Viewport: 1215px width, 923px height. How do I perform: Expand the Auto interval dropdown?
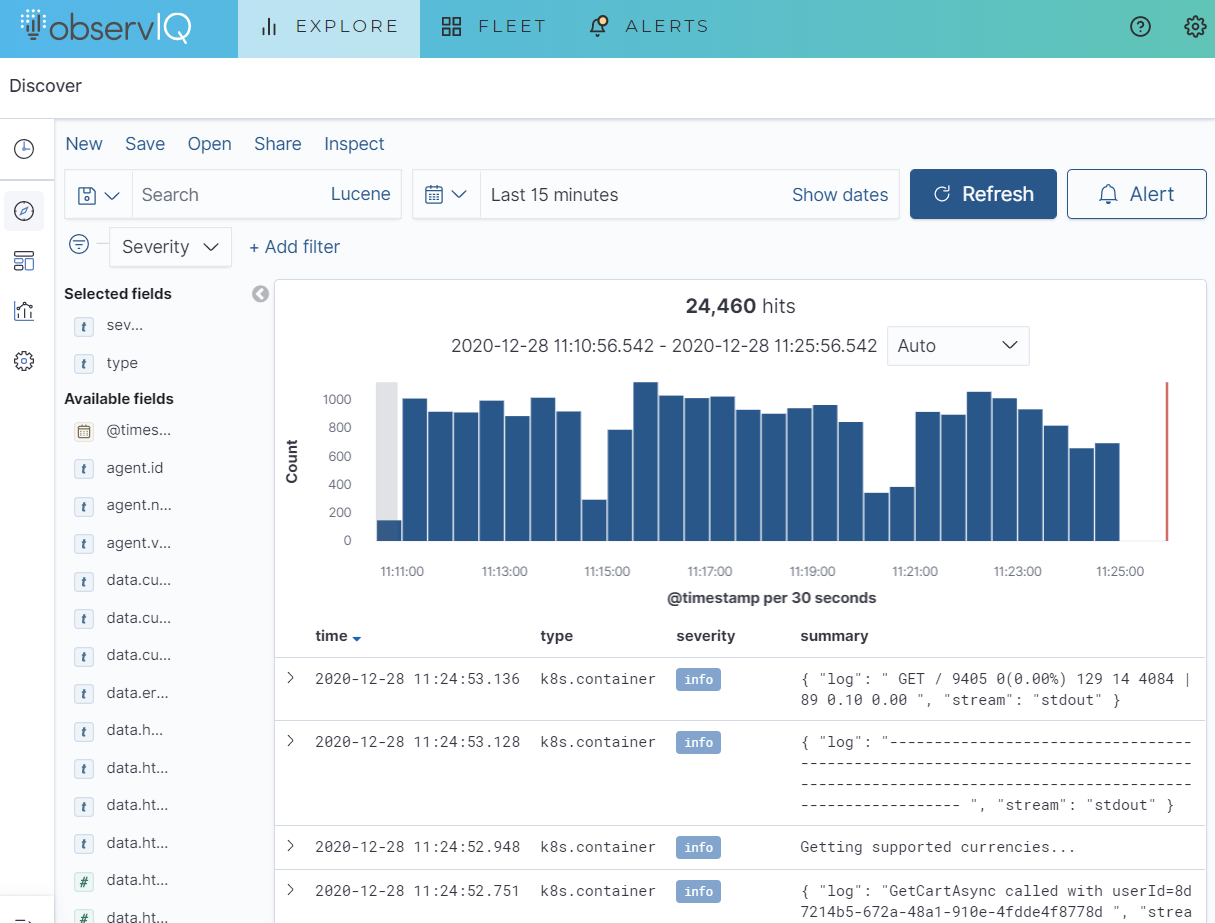[x=957, y=346]
